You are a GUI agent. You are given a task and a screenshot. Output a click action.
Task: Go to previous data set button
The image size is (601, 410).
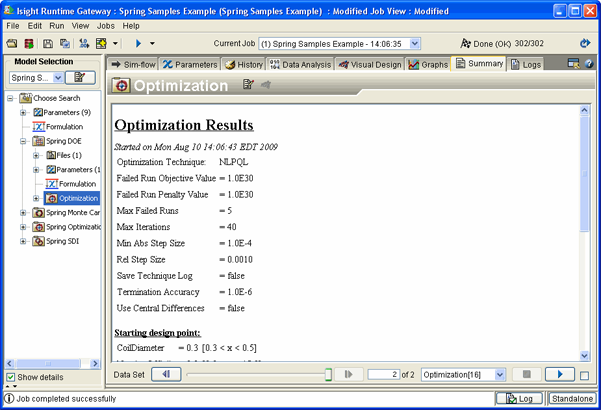point(166,374)
